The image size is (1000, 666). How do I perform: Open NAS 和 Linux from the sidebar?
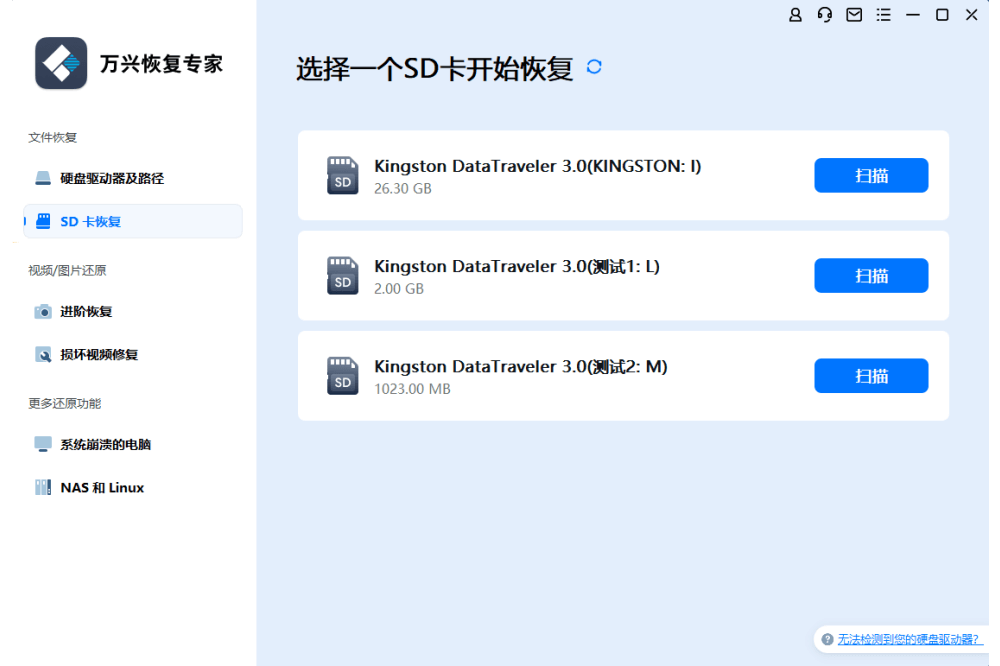point(133,487)
